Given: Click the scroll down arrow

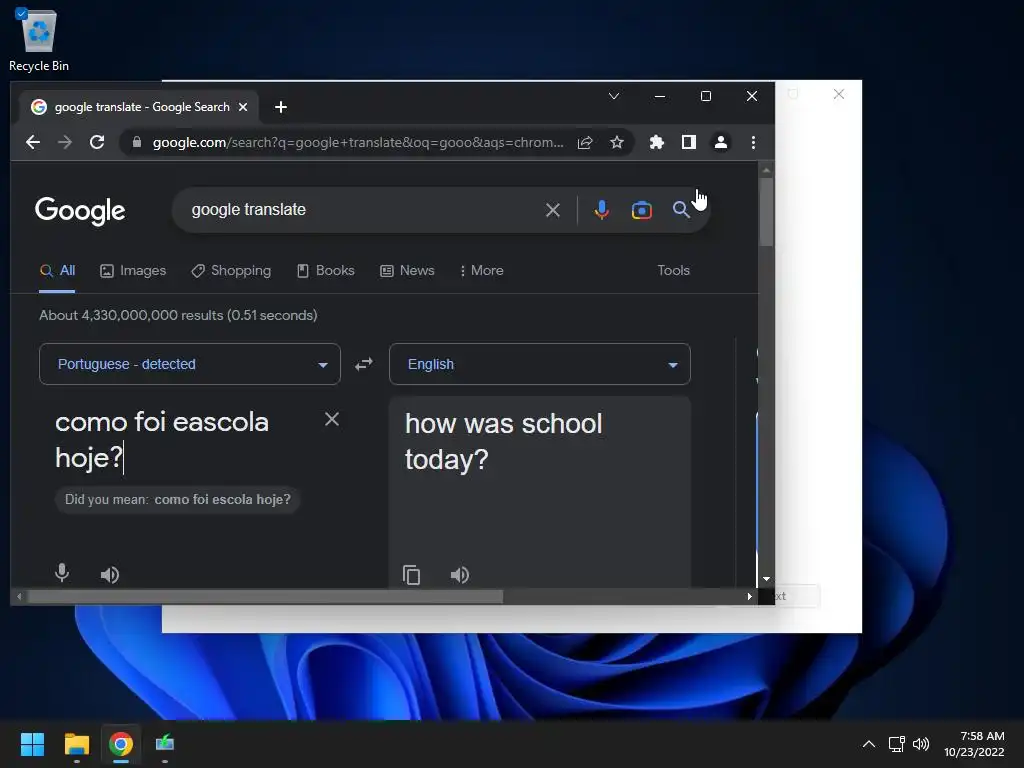Looking at the screenshot, I should (x=766, y=579).
